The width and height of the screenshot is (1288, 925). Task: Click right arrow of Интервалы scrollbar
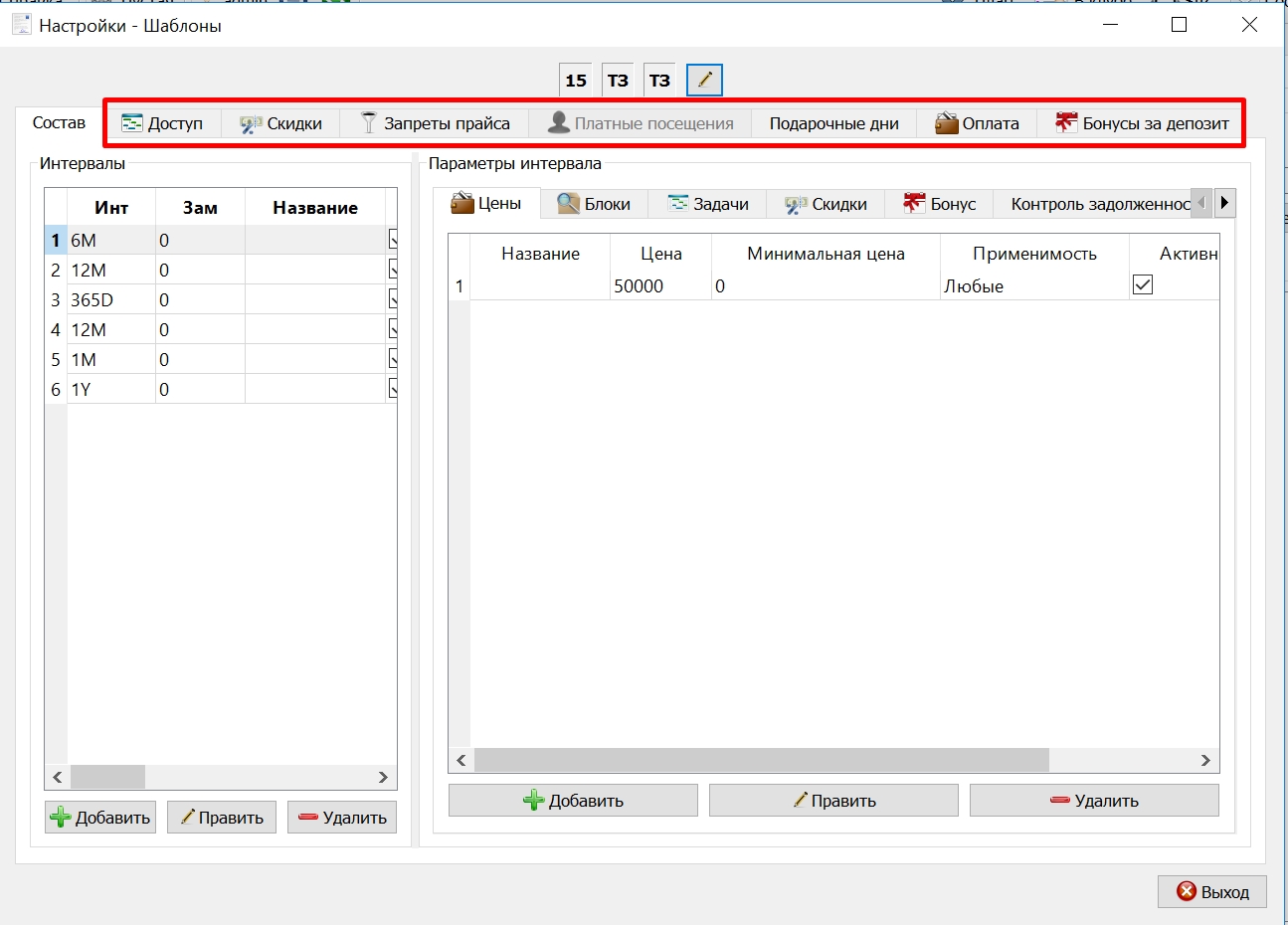pos(383,777)
